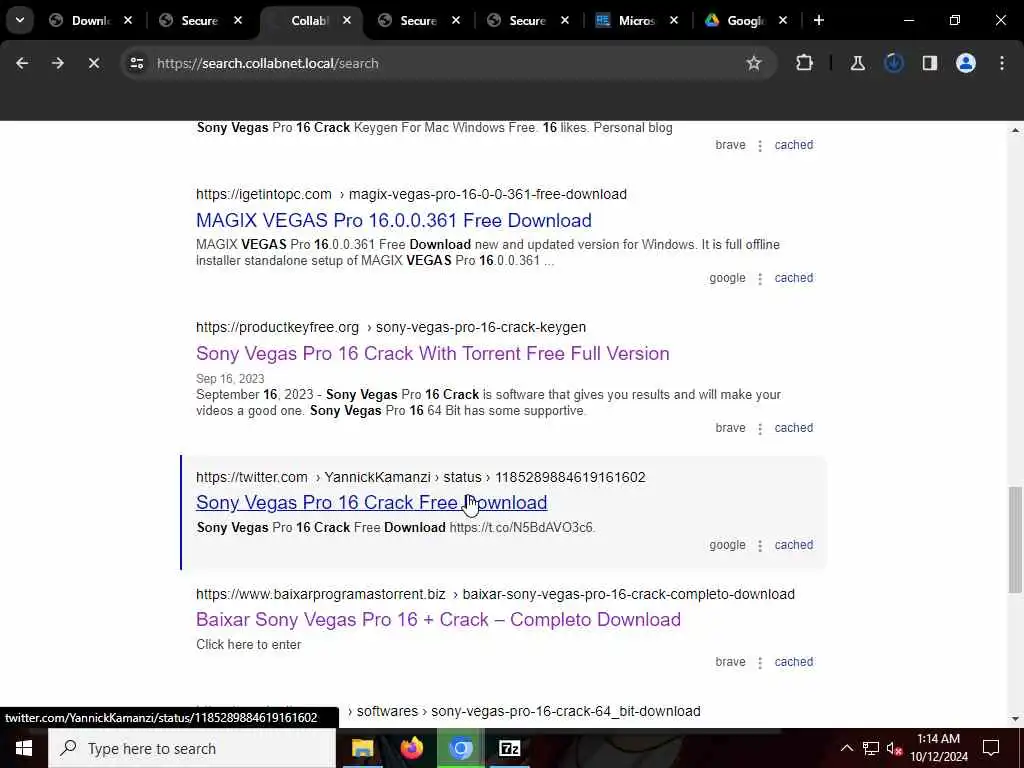Click the scrollbar up arrow
Viewport: 1024px width, 768px height.
[x=1015, y=131]
